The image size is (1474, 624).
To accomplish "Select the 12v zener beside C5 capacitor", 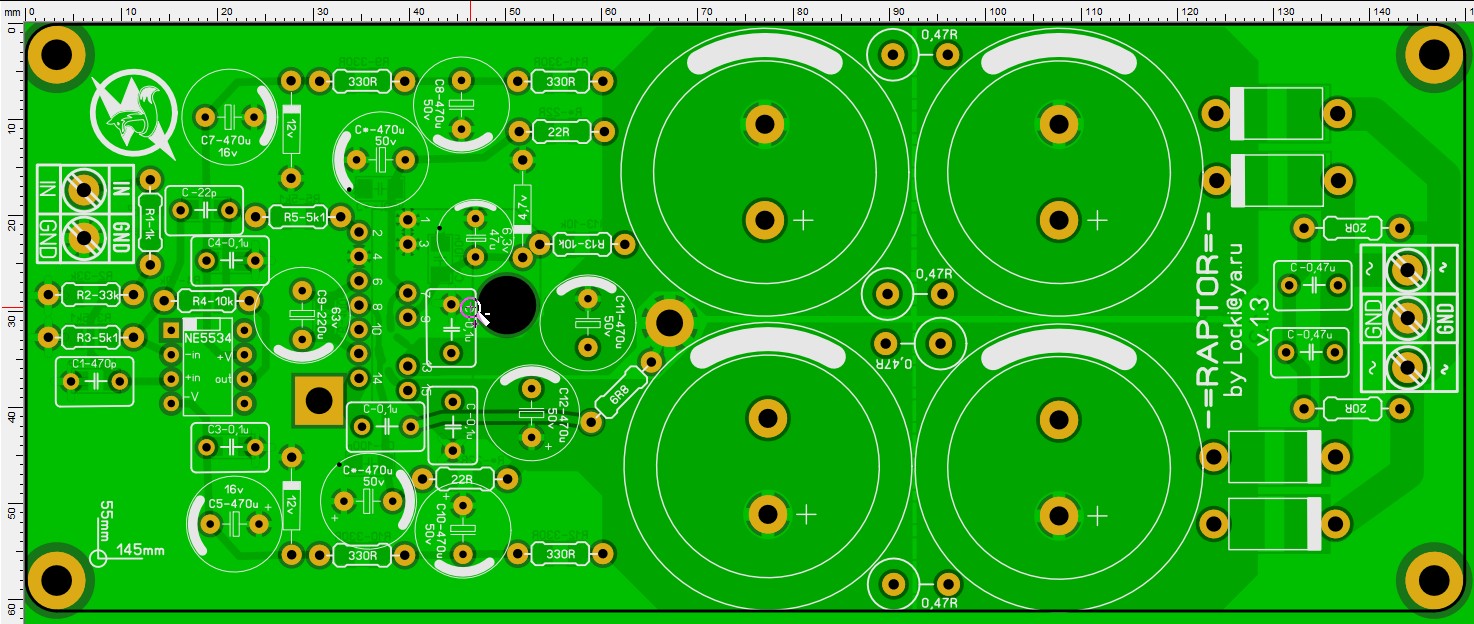I will point(291,505).
